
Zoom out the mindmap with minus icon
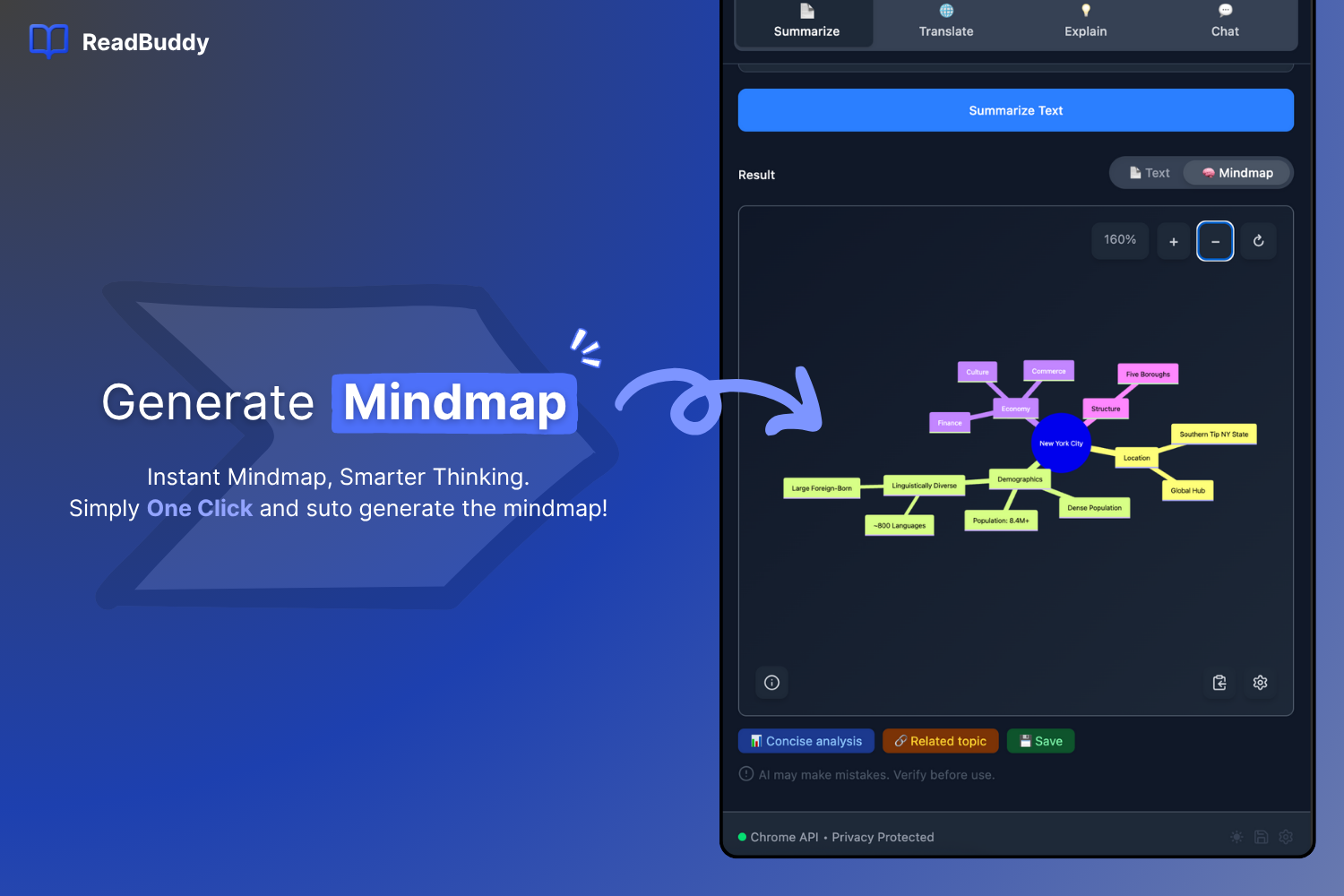1216,241
